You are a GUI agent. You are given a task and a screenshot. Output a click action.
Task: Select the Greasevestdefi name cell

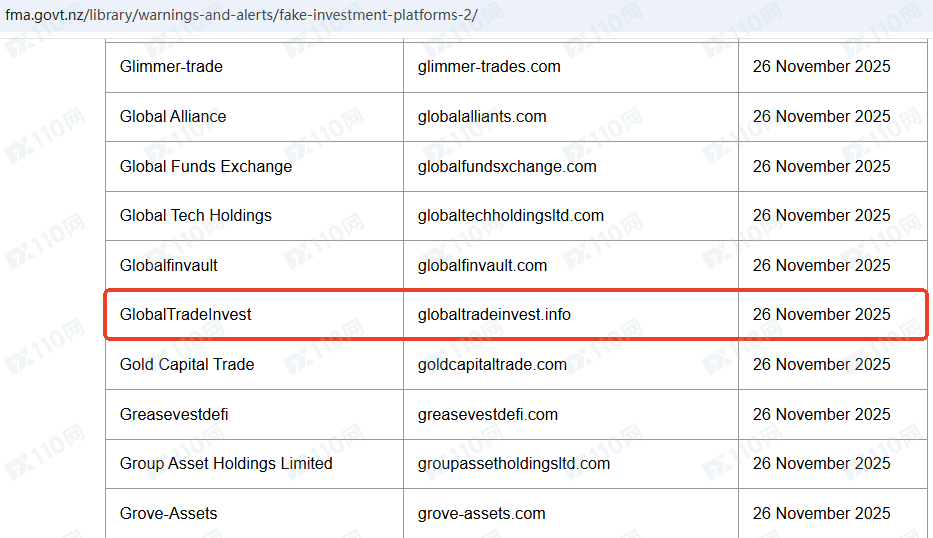coord(174,414)
